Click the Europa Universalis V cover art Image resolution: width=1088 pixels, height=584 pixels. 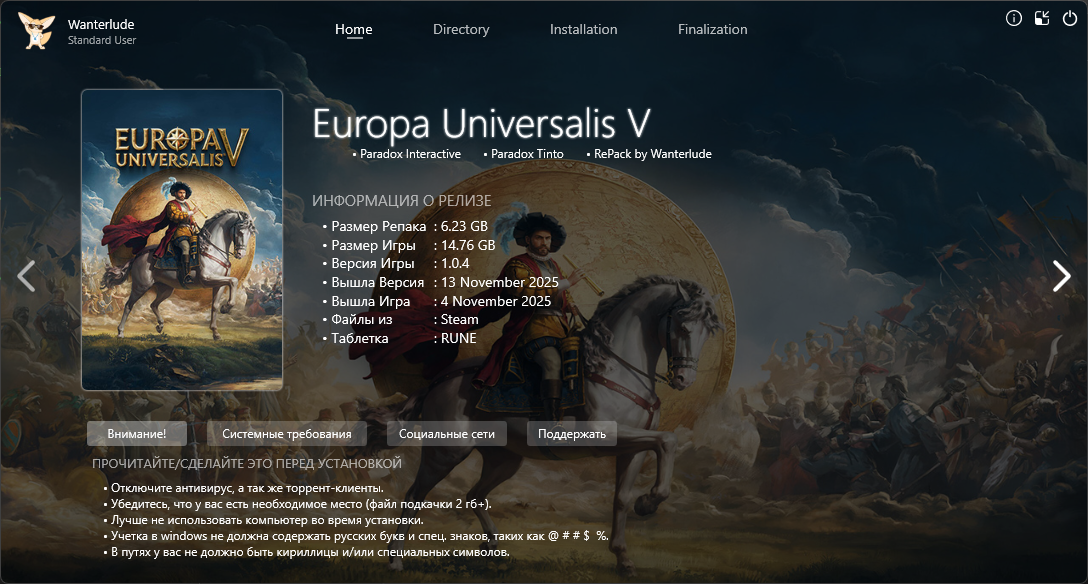(x=182, y=239)
